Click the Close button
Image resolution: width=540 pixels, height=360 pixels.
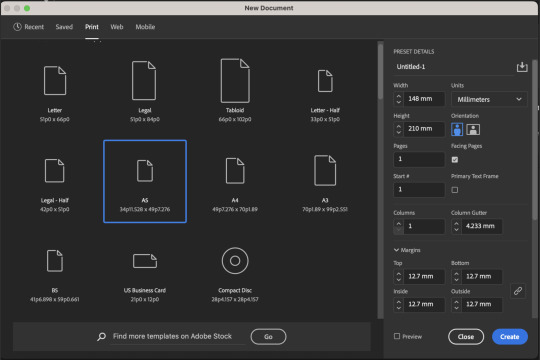point(466,337)
